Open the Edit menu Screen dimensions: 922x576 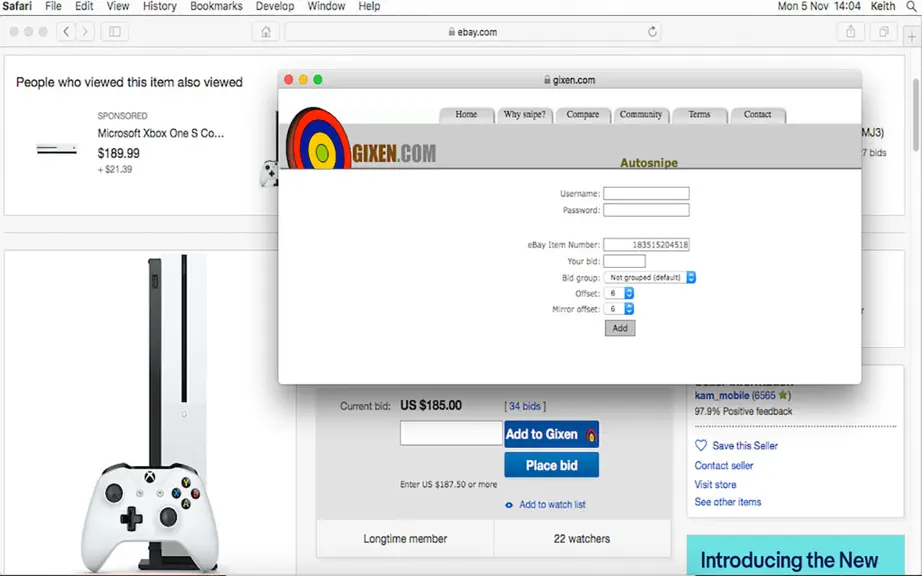coord(84,6)
